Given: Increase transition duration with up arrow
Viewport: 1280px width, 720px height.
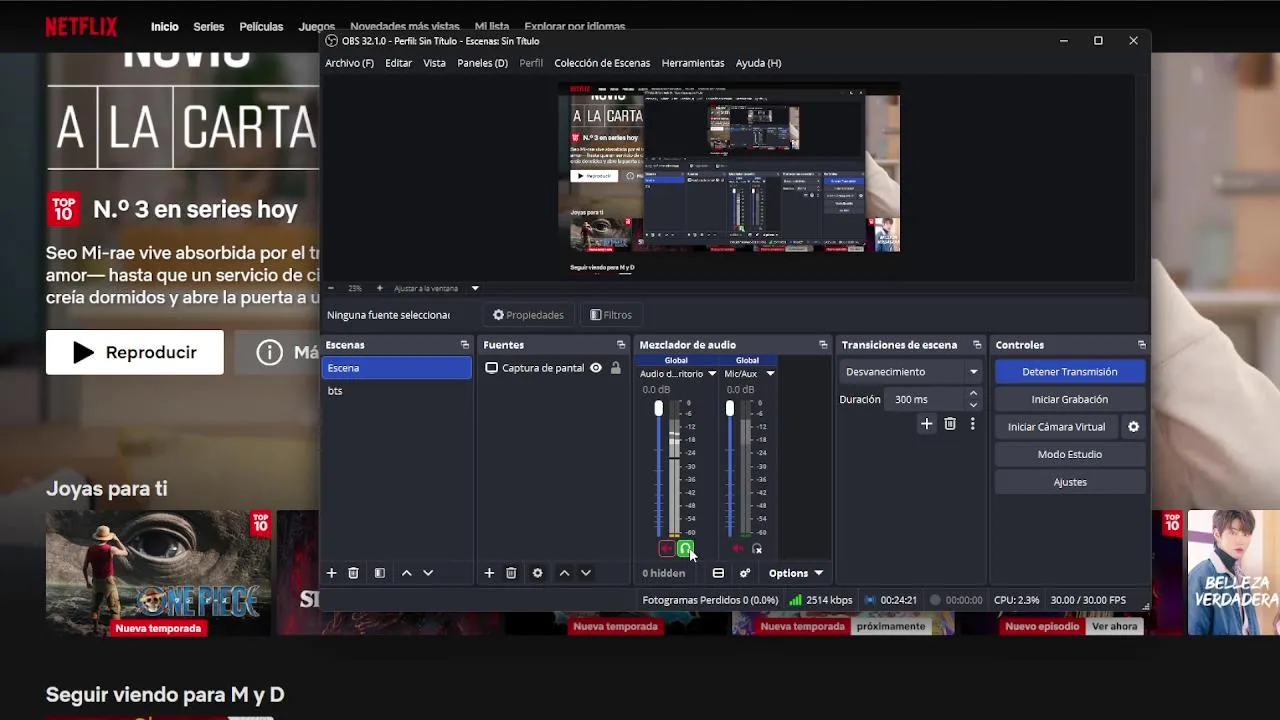Looking at the screenshot, I should pos(973,394).
